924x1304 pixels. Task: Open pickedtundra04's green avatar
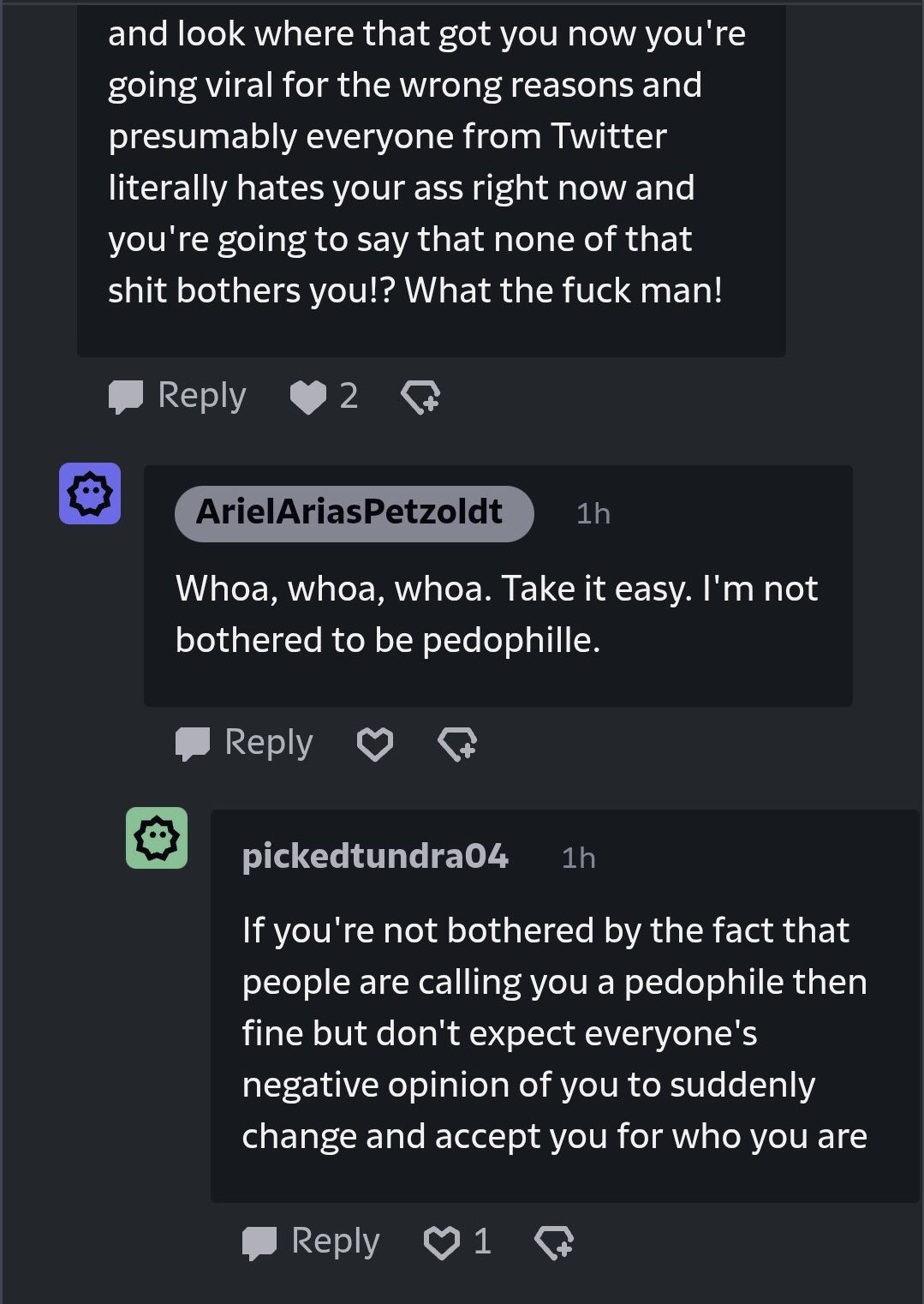tap(157, 838)
